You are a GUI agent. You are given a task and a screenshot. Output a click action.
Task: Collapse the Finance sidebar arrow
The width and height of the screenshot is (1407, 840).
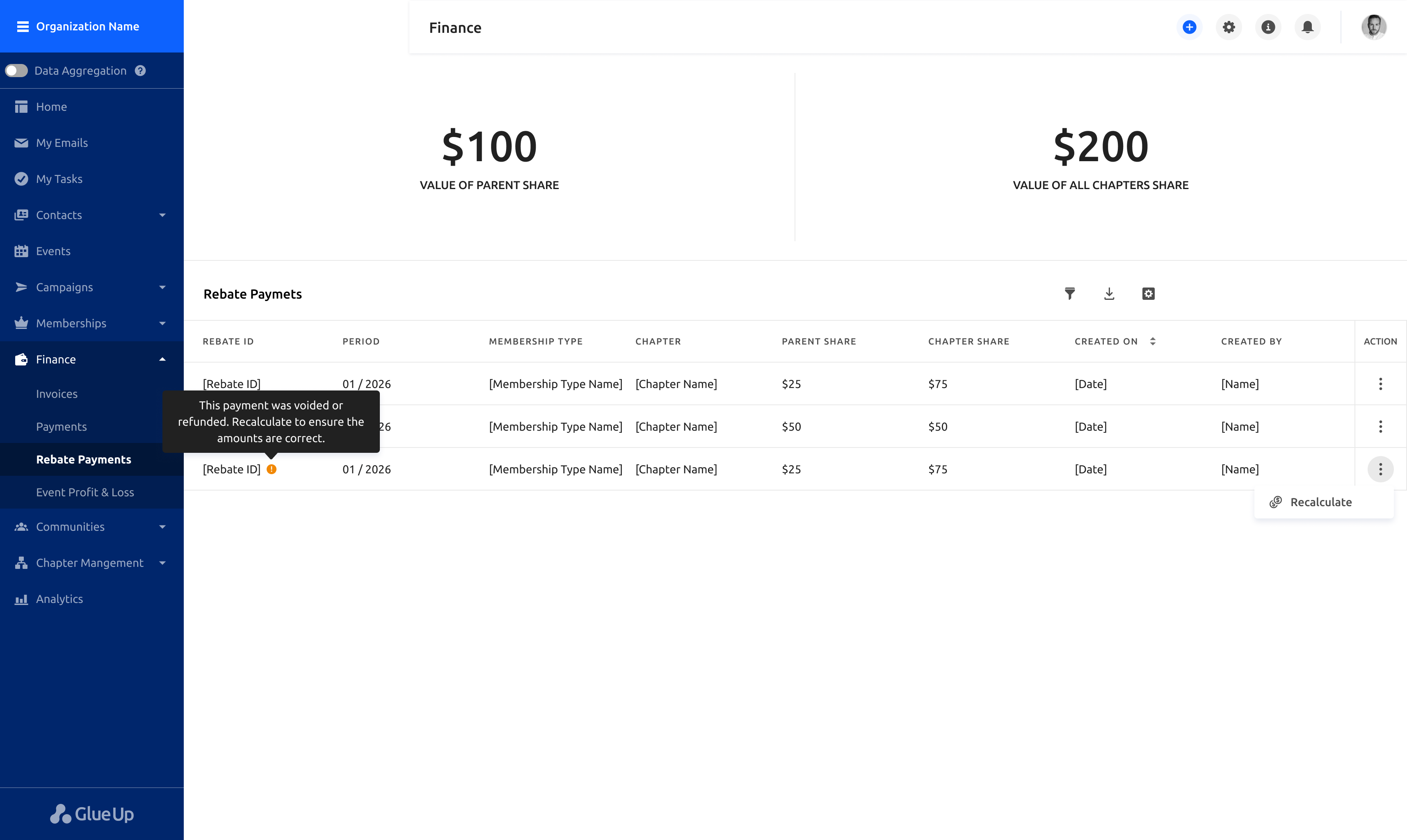click(162, 359)
